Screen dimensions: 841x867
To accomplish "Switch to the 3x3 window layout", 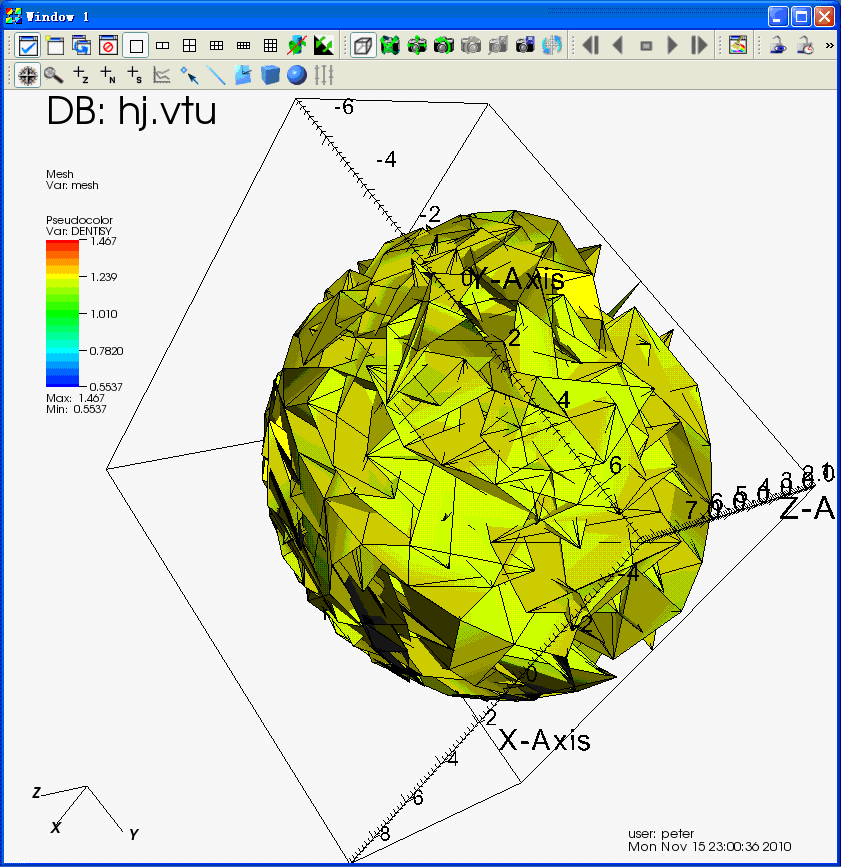I will click(x=270, y=45).
